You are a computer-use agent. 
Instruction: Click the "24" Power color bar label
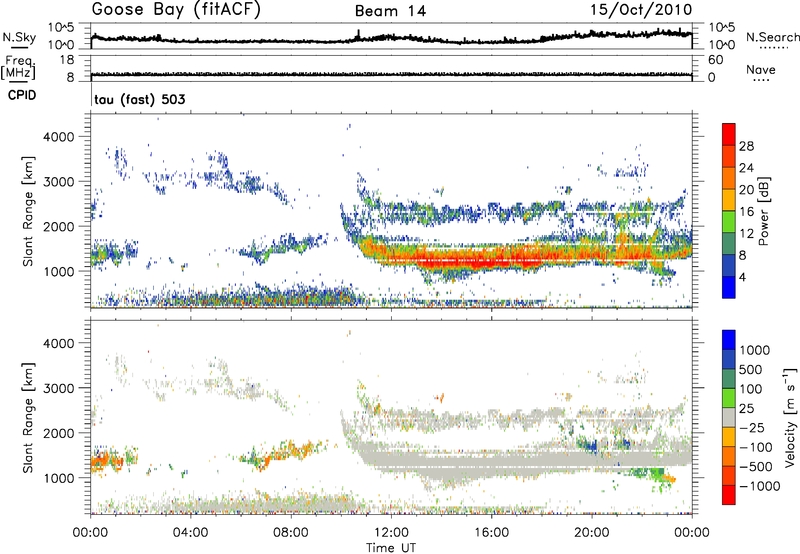[746, 168]
